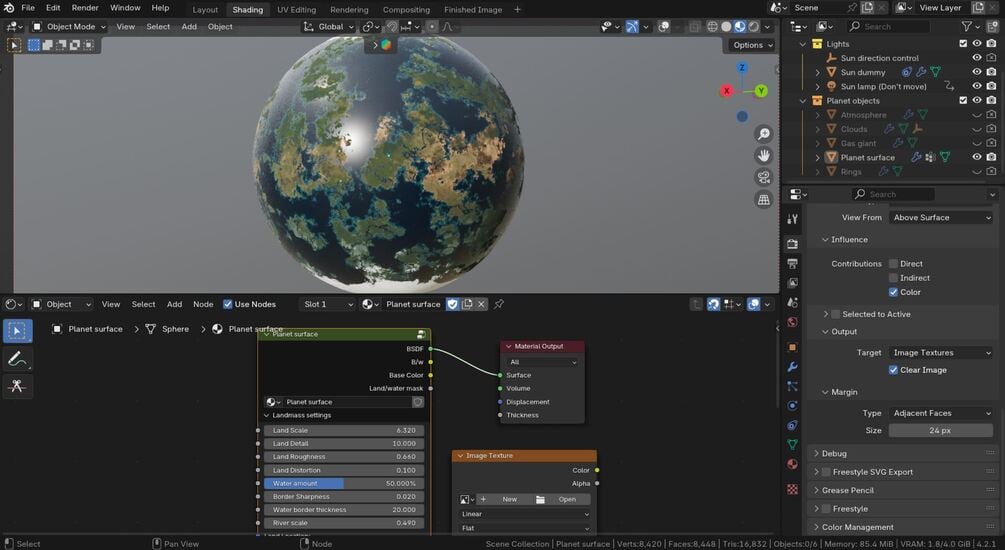Switch to the Compositing workspace tab

tap(406, 10)
